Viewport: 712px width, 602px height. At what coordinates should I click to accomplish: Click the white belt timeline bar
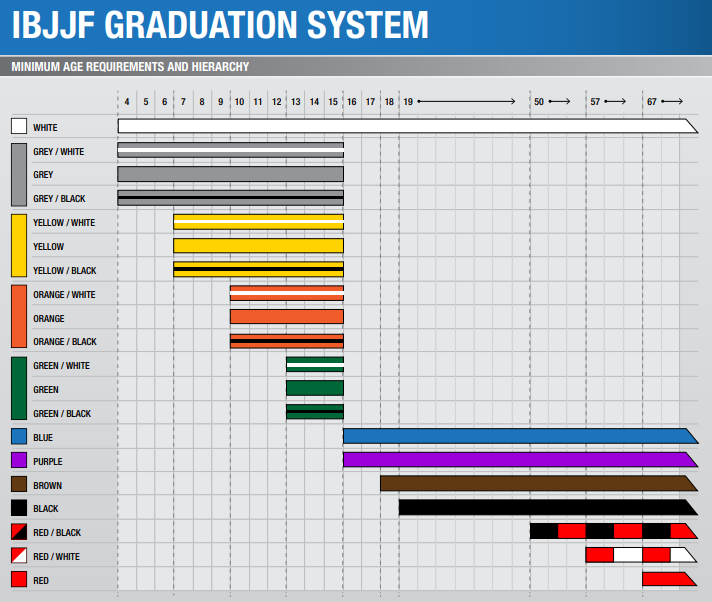pyautogui.click(x=408, y=126)
